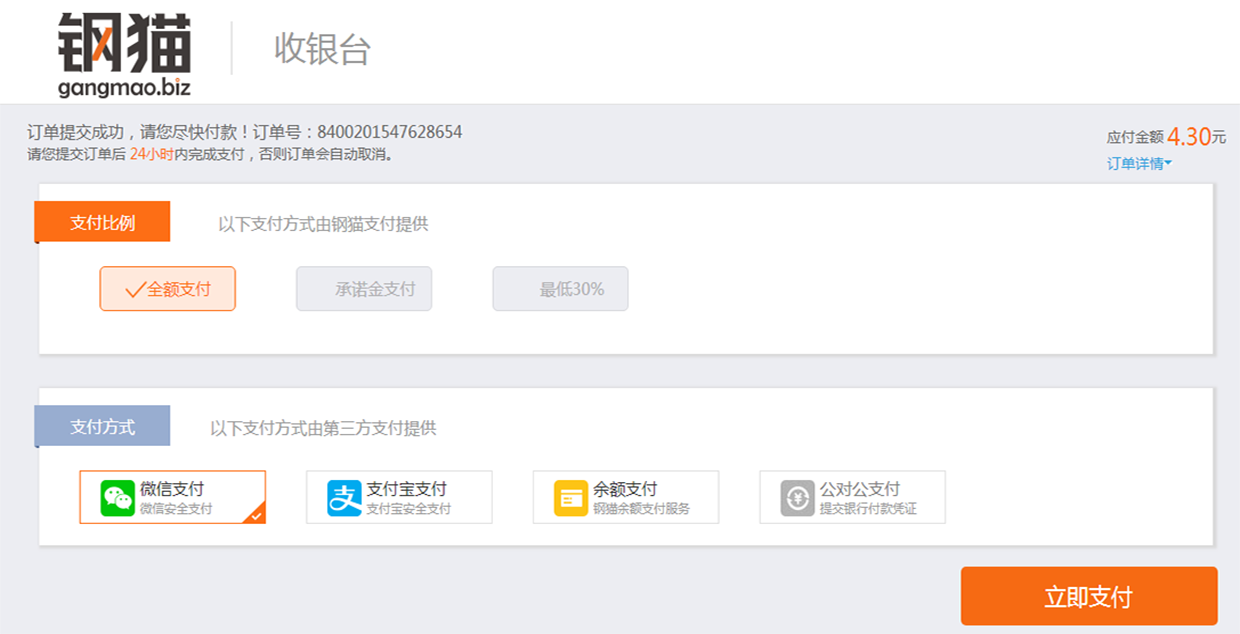Select the 最低30% payment option
This screenshot has height=634, width=1240.
click(x=560, y=289)
